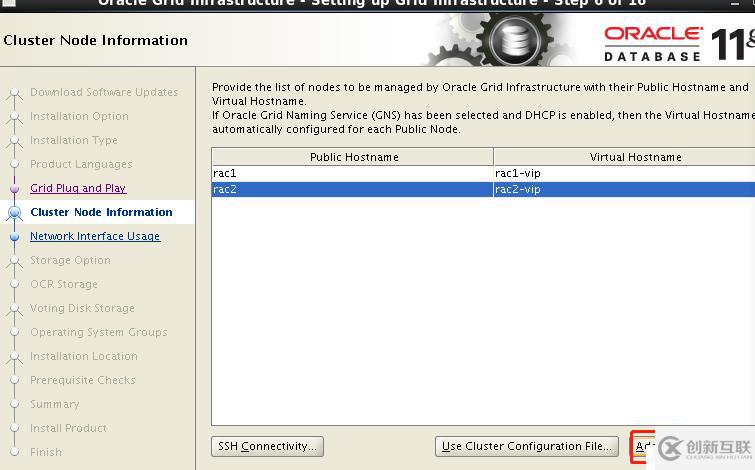
Task: Click Use Cluster Configuration File button
Action: [527, 446]
